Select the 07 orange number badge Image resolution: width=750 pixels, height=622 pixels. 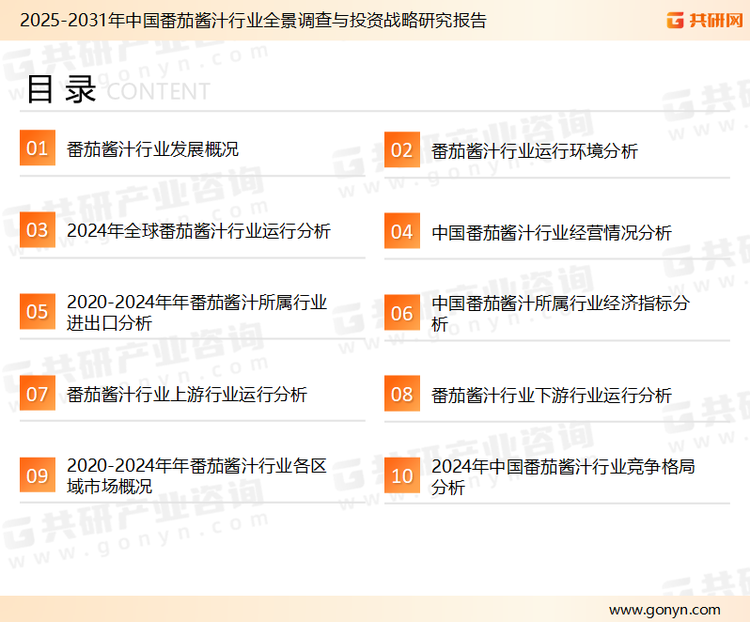(x=37, y=394)
